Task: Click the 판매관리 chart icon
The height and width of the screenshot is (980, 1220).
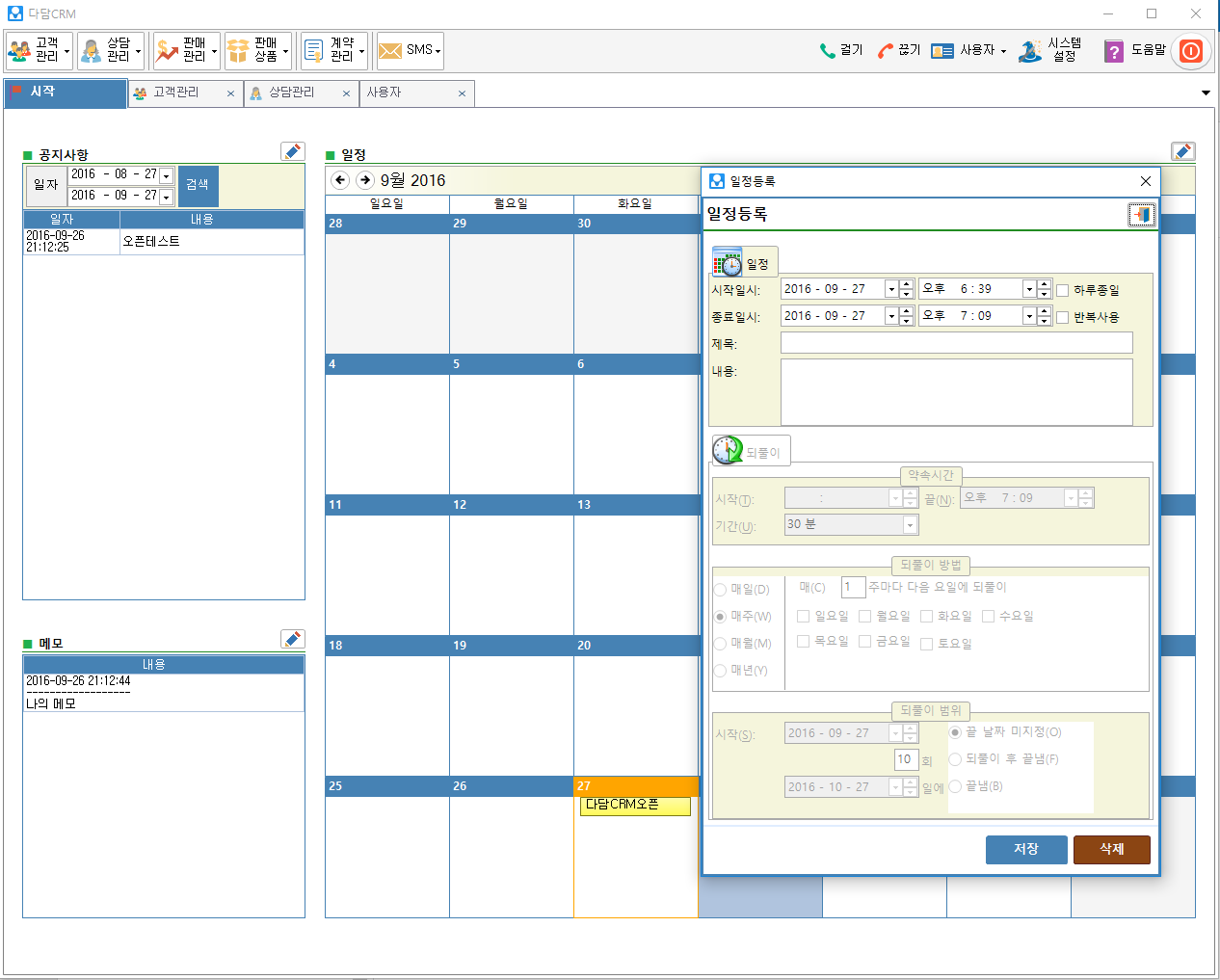Action: [x=168, y=50]
